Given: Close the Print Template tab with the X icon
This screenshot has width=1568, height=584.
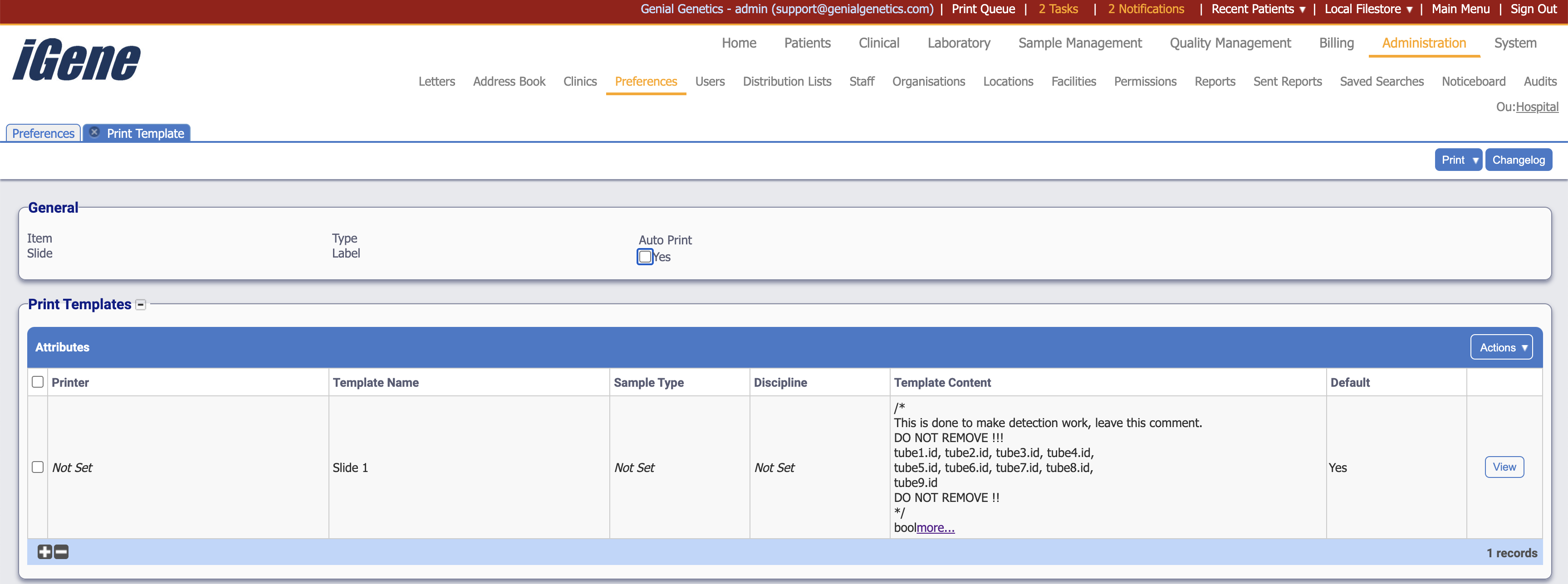Looking at the screenshot, I should pos(94,132).
